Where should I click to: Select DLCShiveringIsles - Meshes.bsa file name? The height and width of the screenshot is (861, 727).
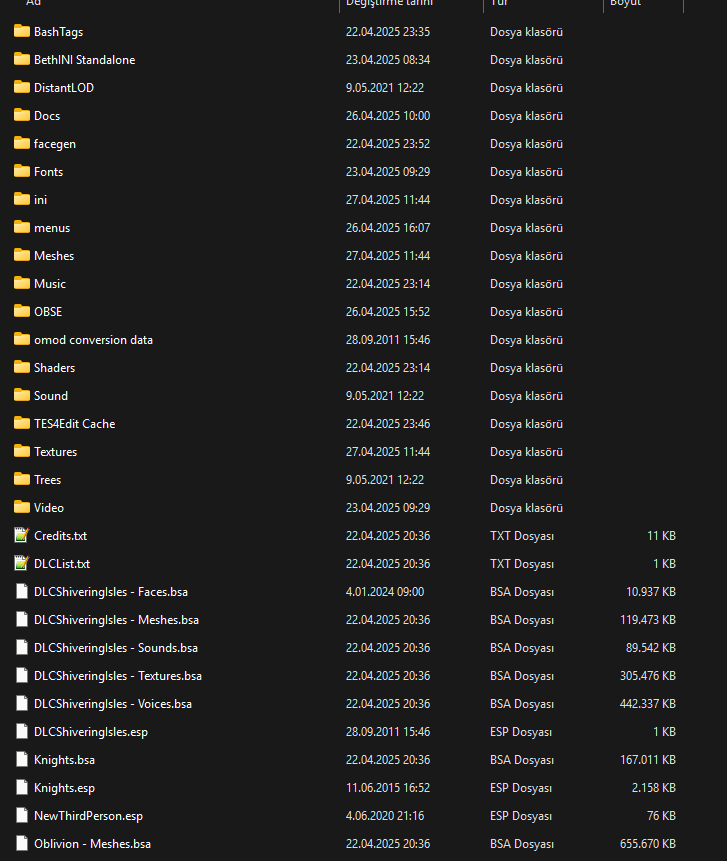pyautogui.click(x=116, y=620)
